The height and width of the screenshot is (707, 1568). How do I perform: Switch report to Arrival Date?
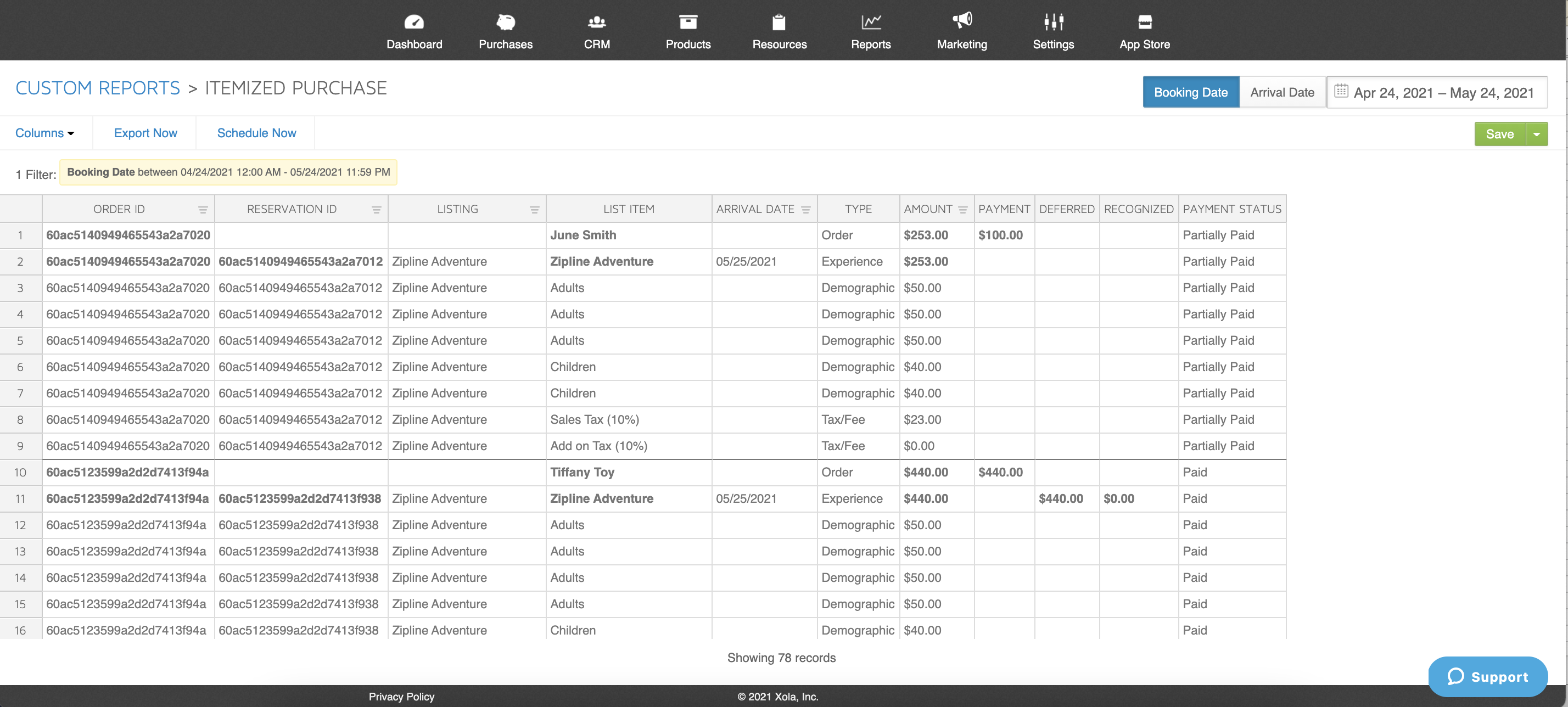(x=1282, y=92)
